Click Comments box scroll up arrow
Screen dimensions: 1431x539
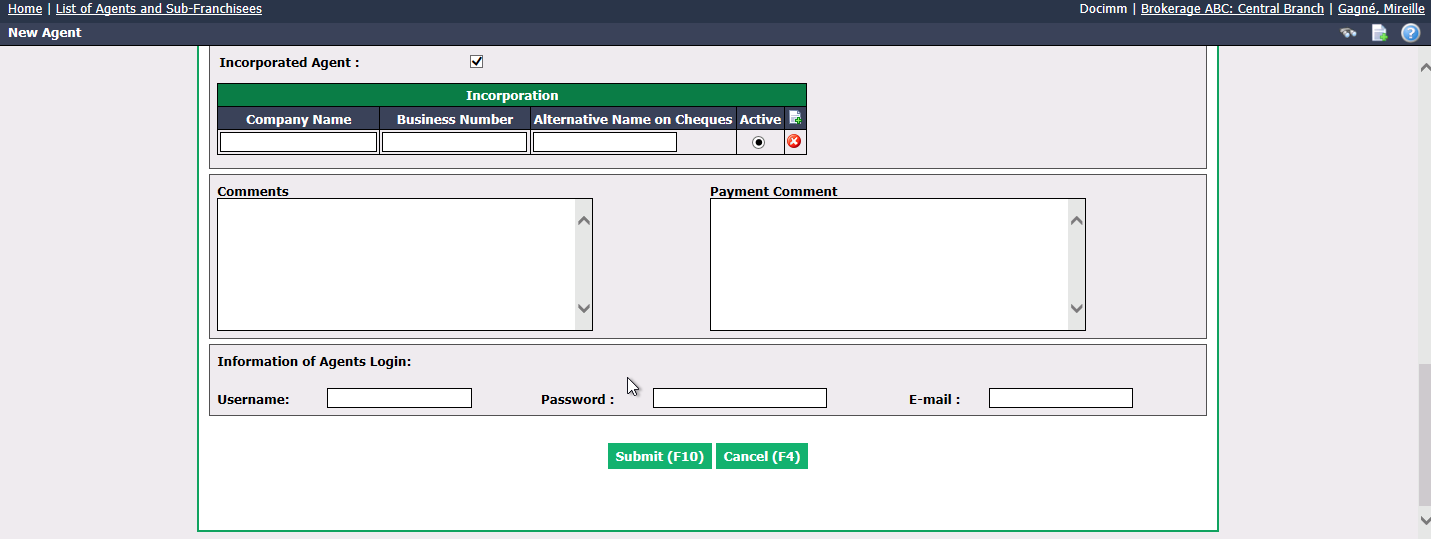pos(584,220)
